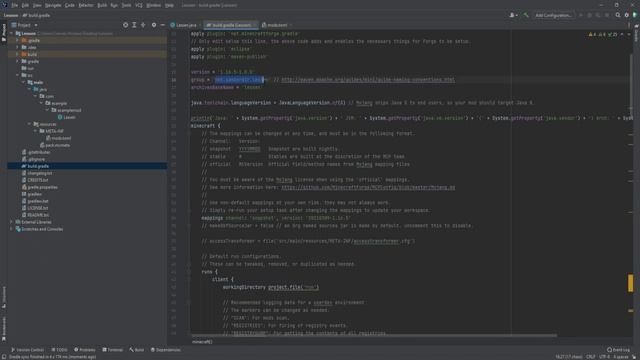Screen dimensions: 640x360
Task: Collapse the main folder
Action: (x=23, y=82)
